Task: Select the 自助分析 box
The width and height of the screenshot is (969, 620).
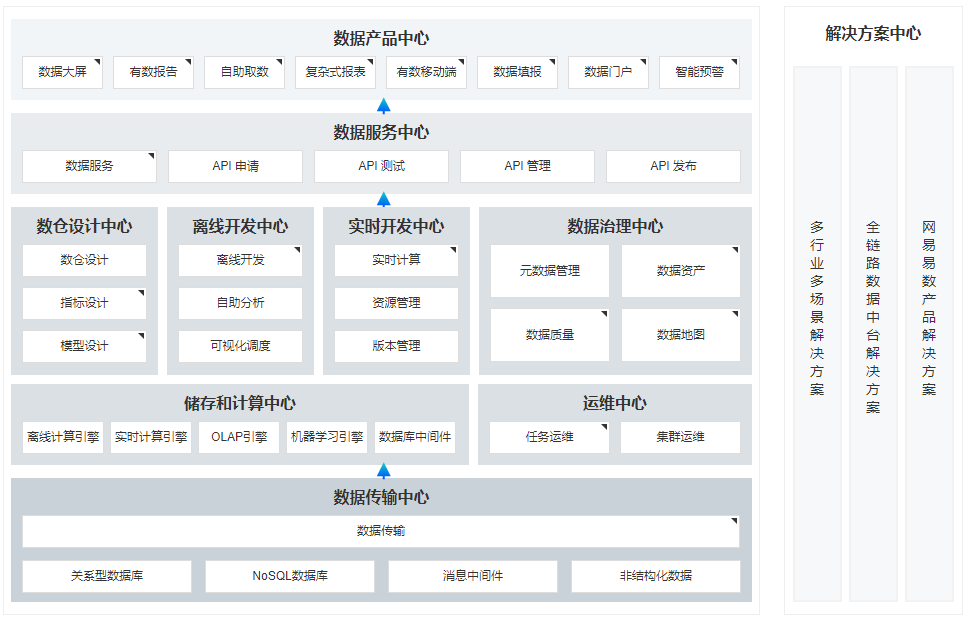Action: point(240,303)
